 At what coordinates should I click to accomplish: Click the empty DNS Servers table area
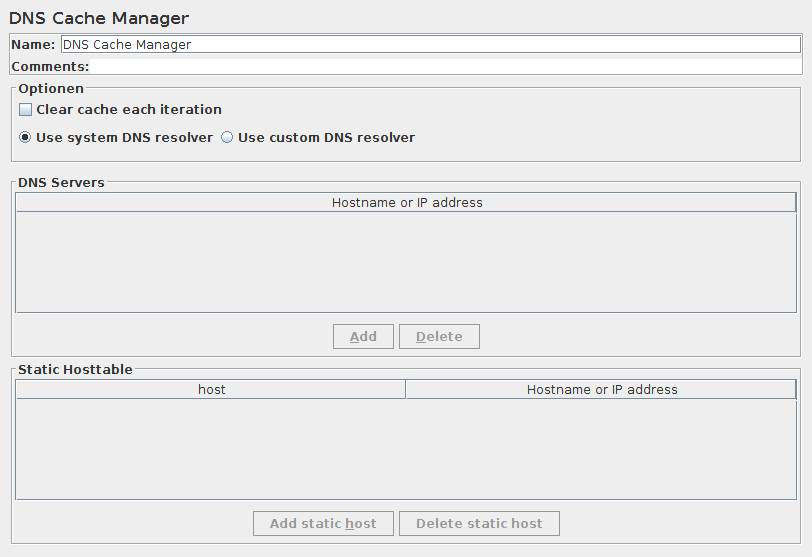(406, 262)
